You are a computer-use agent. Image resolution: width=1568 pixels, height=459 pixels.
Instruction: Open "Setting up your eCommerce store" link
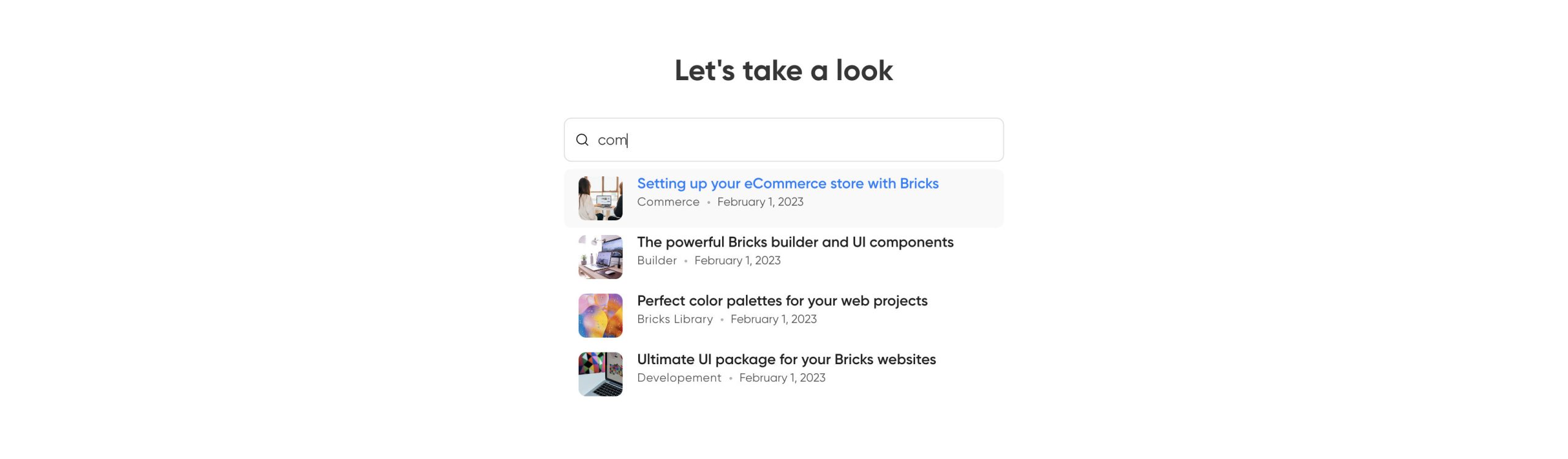[x=787, y=184]
